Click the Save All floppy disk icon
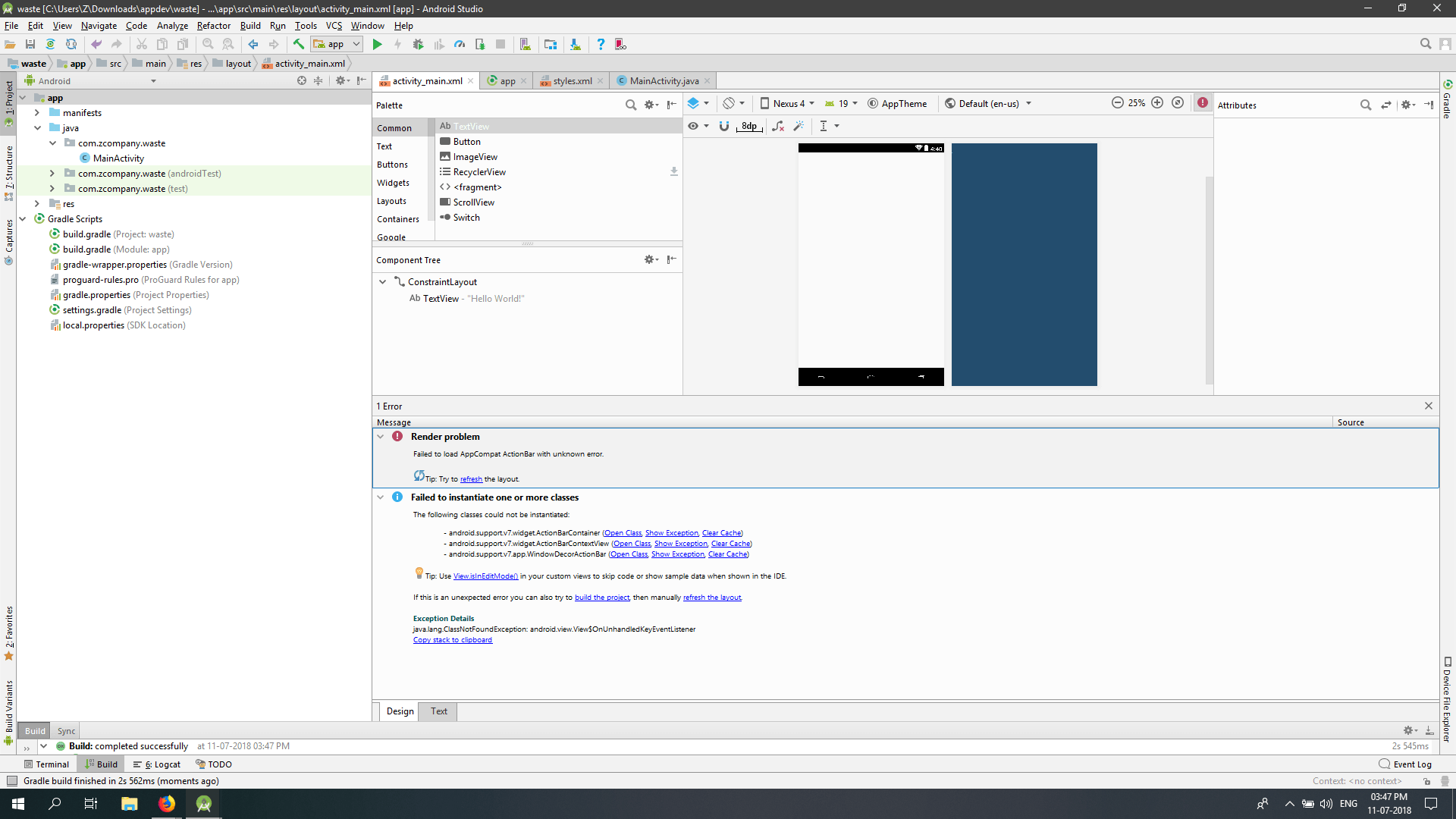 point(30,45)
